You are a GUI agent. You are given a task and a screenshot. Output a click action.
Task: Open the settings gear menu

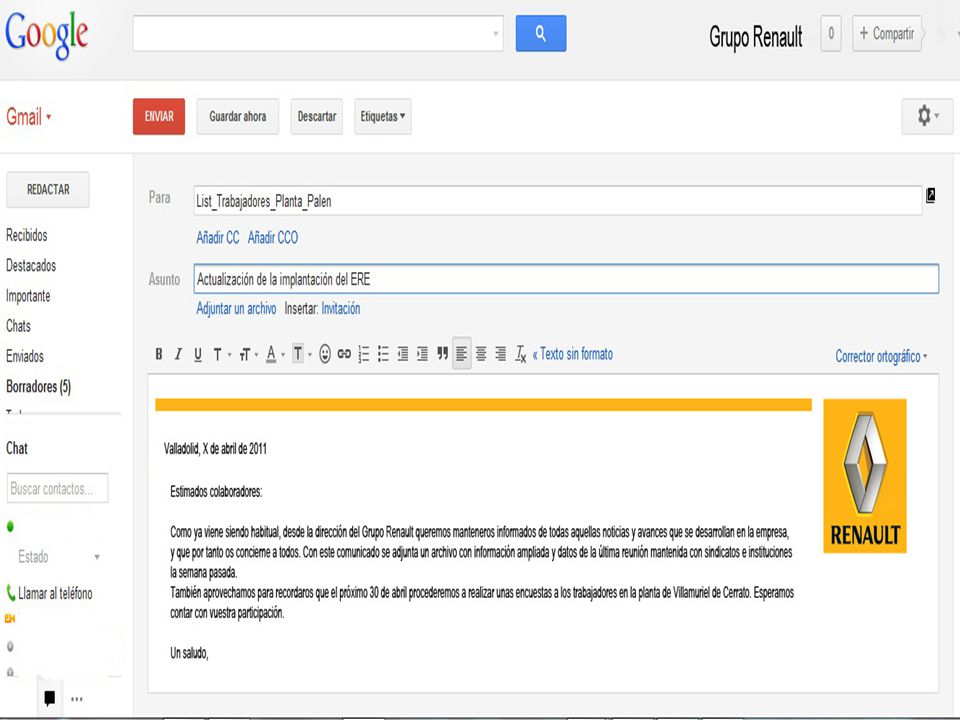[927, 116]
